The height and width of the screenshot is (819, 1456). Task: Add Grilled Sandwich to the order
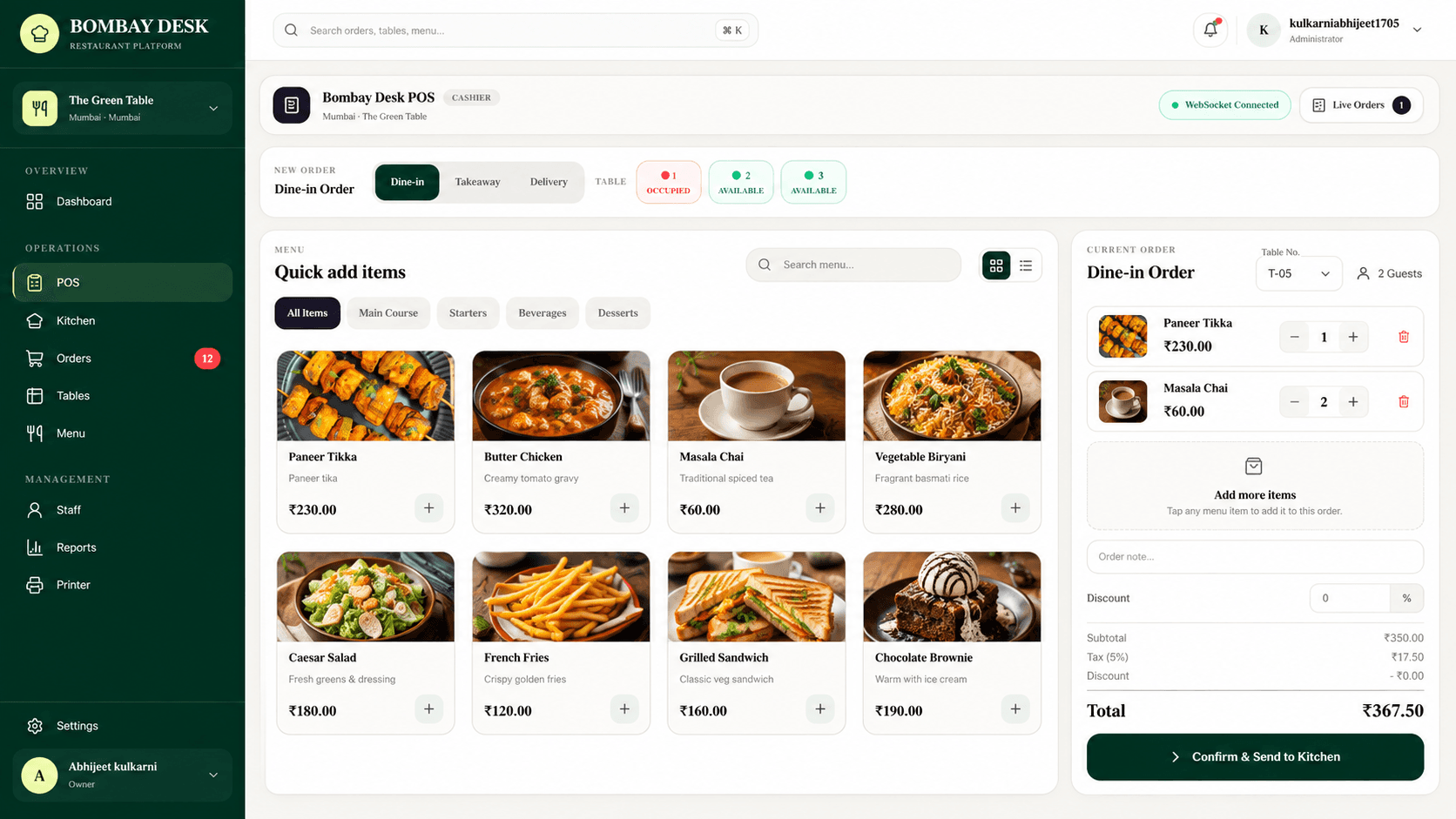(819, 709)
